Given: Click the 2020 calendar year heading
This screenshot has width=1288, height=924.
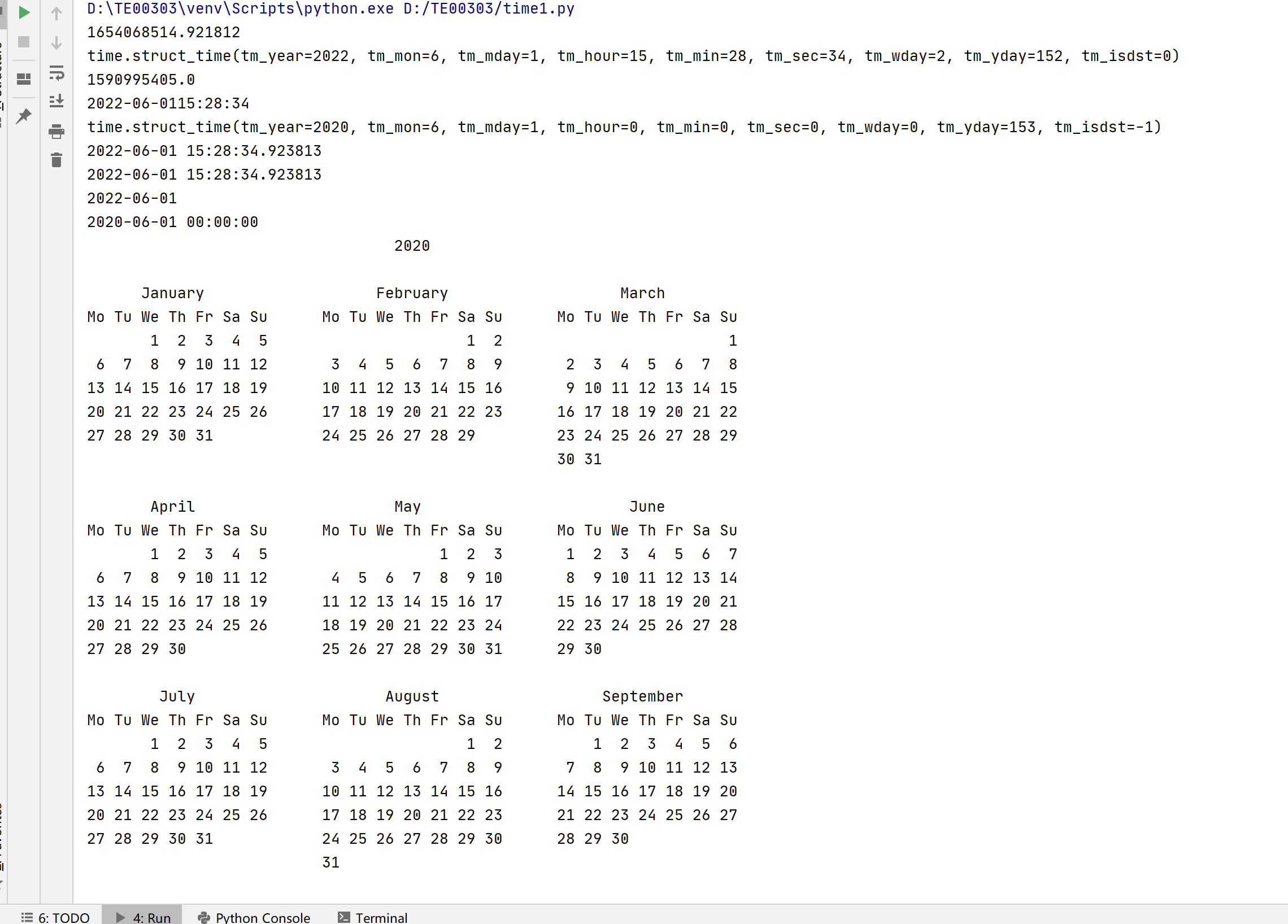Looking at the screenshot, I should [412, 246].
